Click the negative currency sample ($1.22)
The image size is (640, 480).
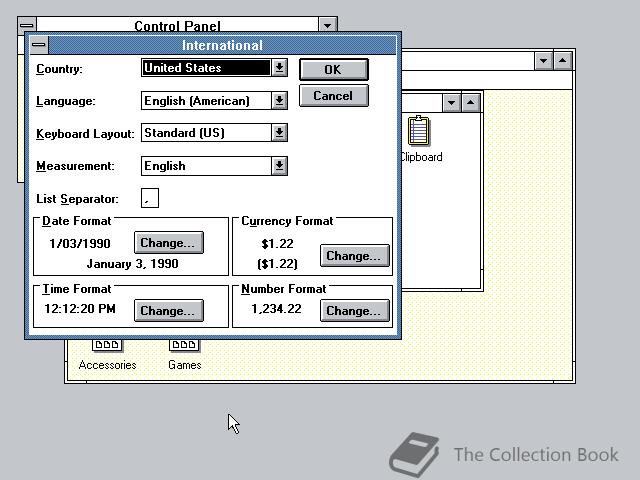pyautogui.click(x=277, y=264)
